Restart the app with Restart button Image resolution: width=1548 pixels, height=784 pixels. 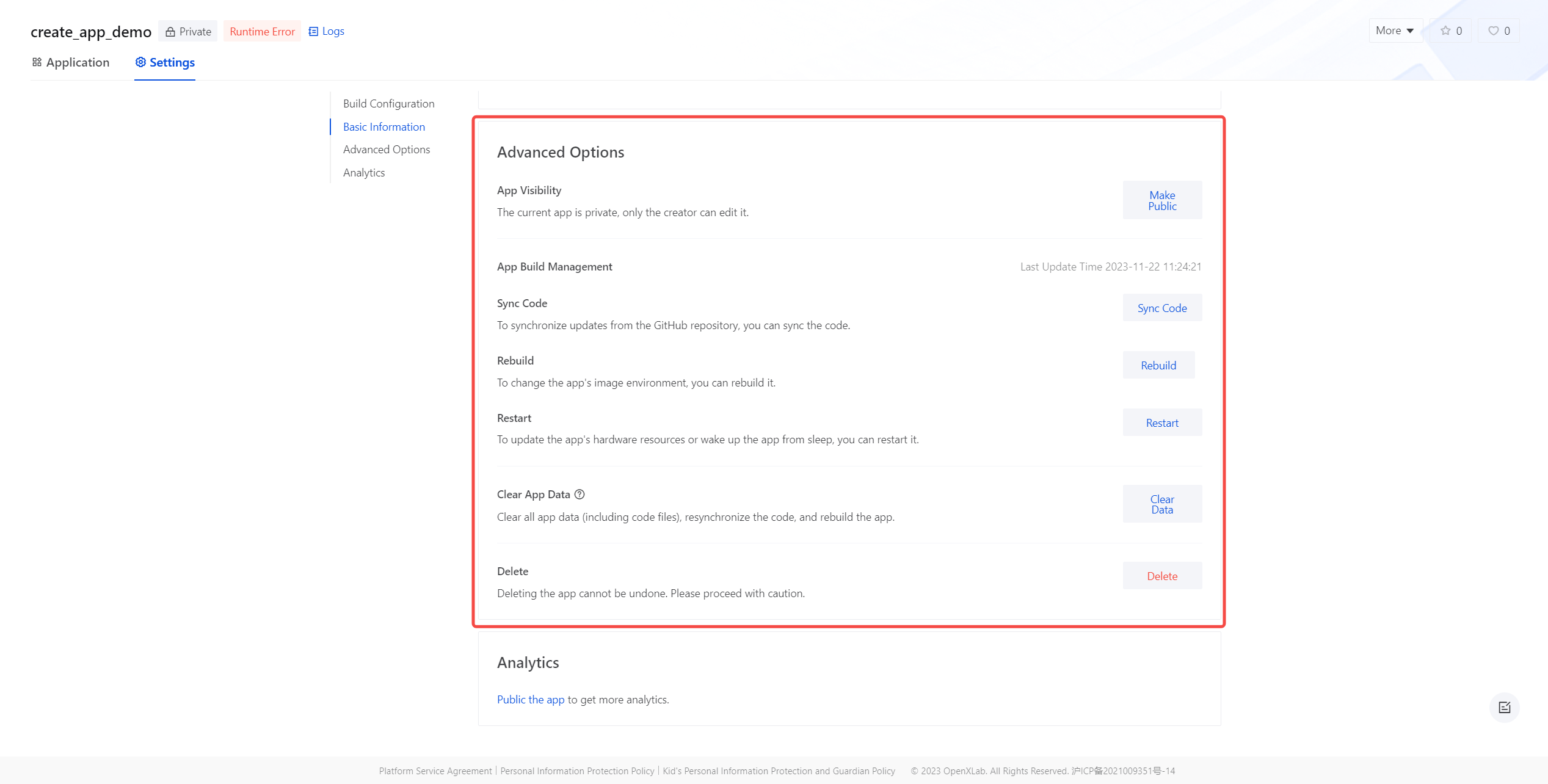click(1161, 423)
